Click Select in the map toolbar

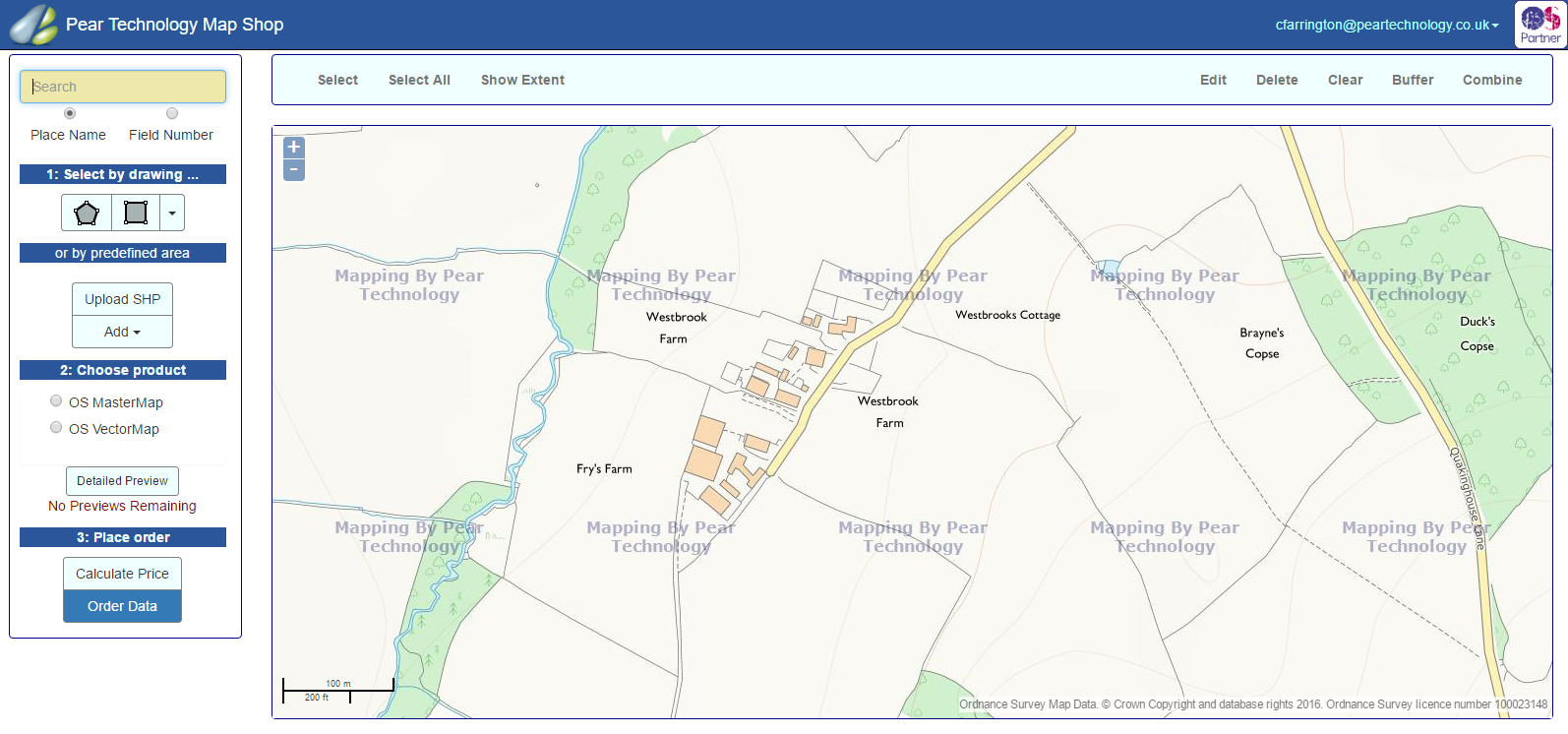pos(337,80)
